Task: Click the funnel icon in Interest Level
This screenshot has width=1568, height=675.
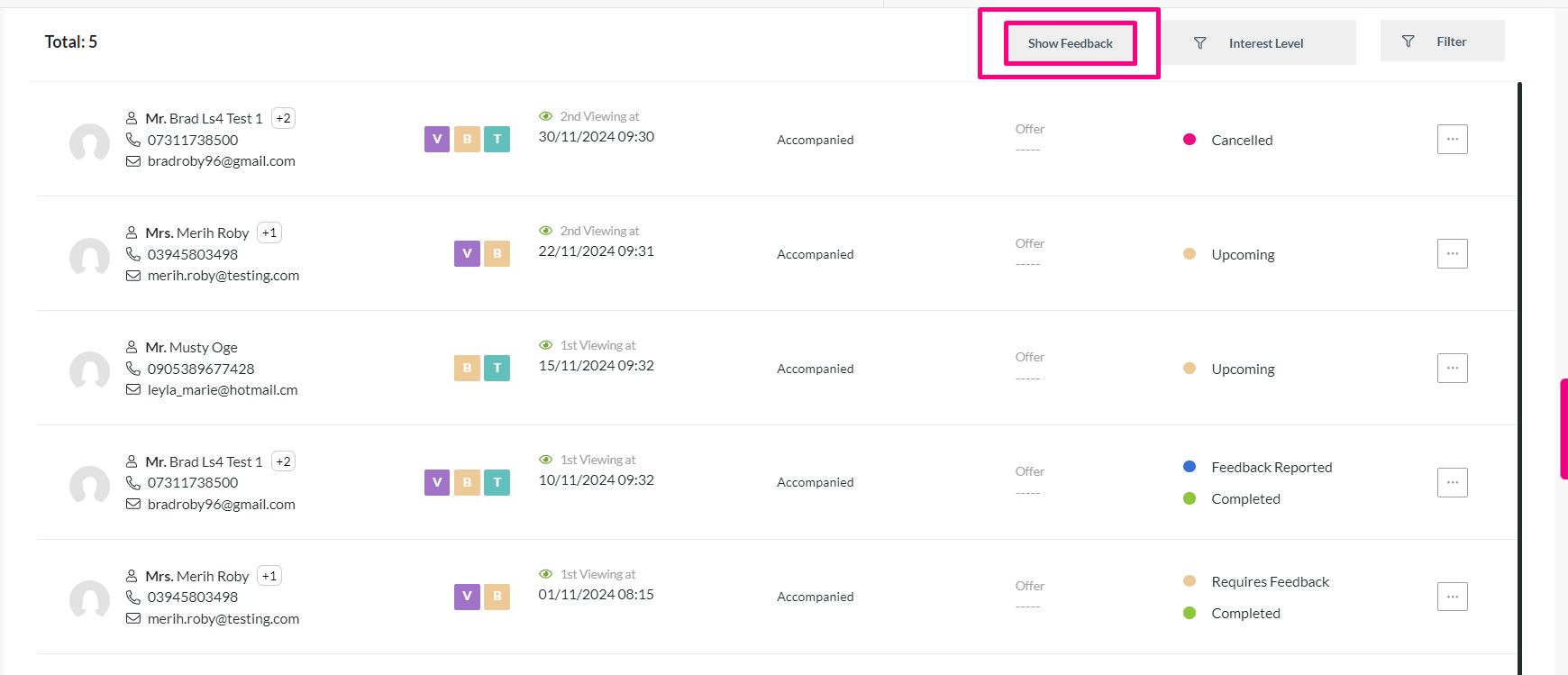Action: tap(1199, 43)
